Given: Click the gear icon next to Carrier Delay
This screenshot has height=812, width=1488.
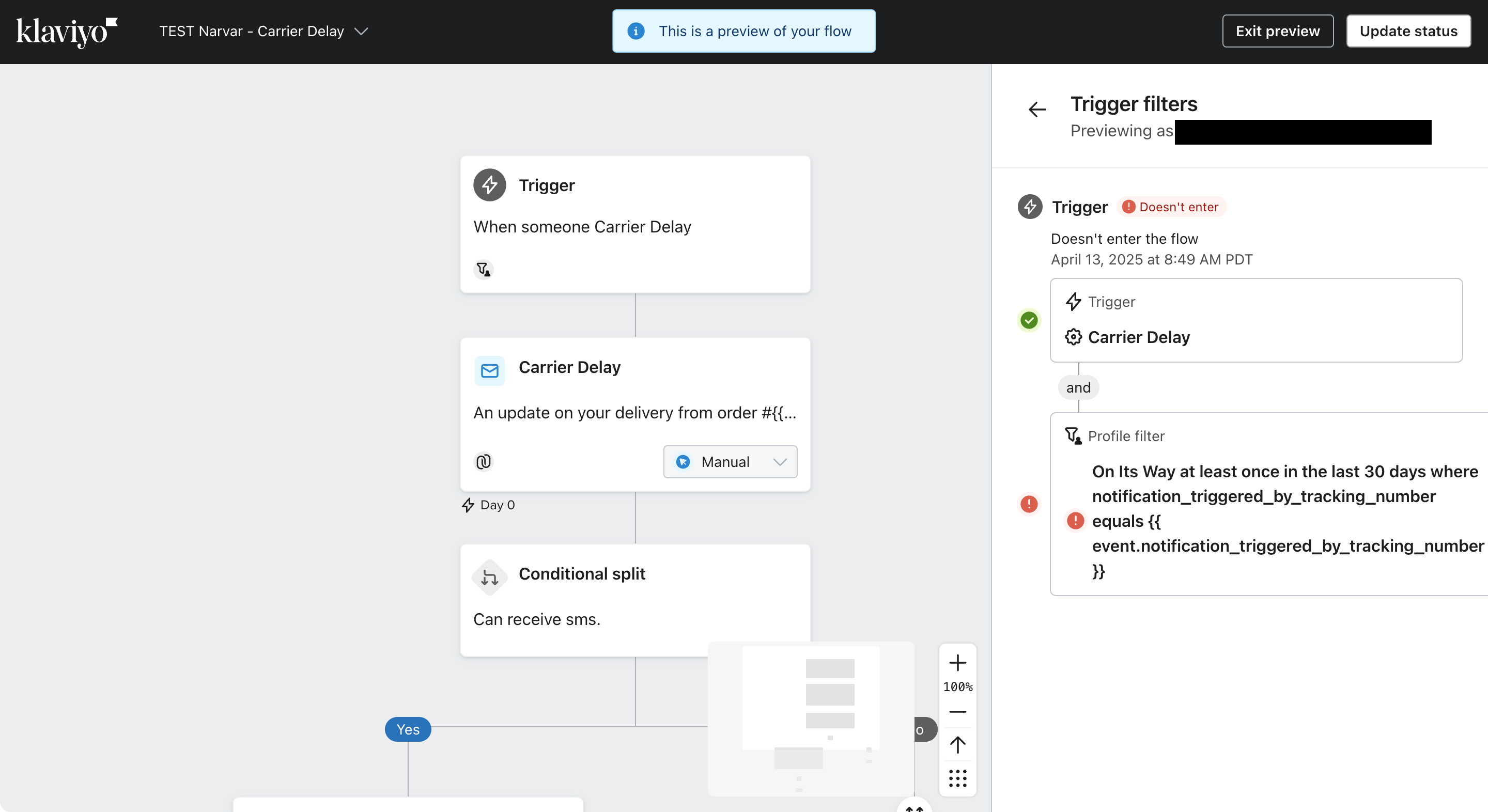Looking at the screenshot, I should (1073, 337).
